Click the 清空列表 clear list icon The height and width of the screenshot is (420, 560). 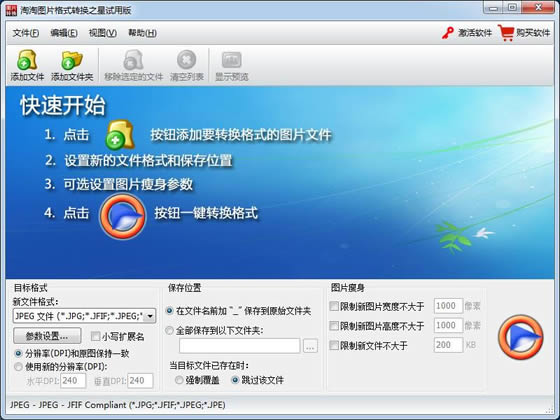coord(186,60)
